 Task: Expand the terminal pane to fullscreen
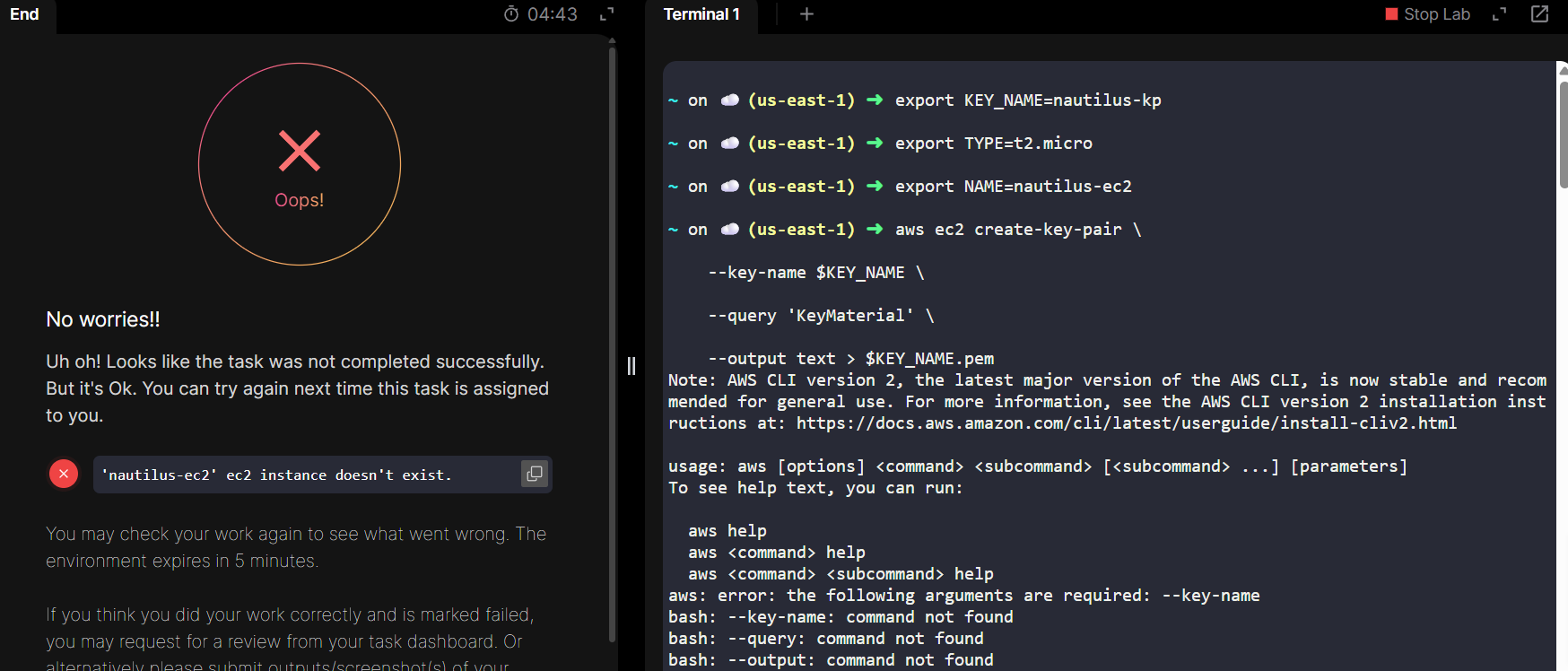tap(1499, 14)
